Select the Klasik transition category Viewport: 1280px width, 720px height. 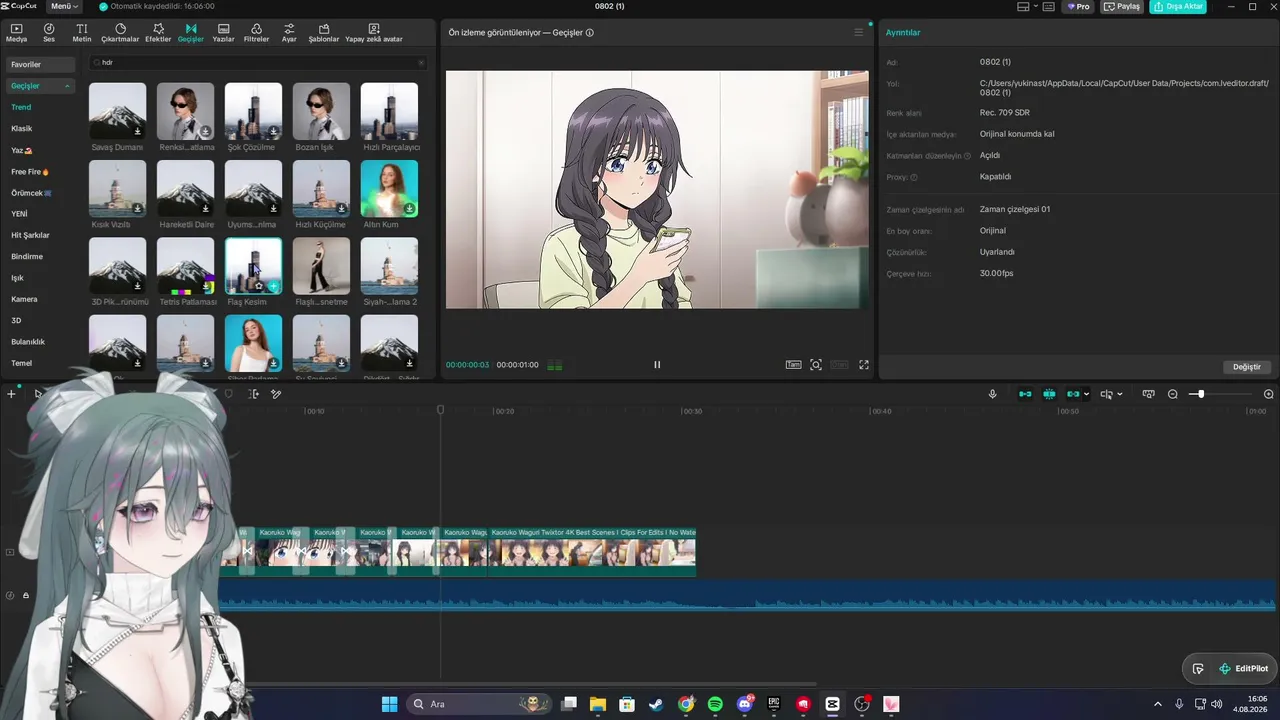pos(22,129)
